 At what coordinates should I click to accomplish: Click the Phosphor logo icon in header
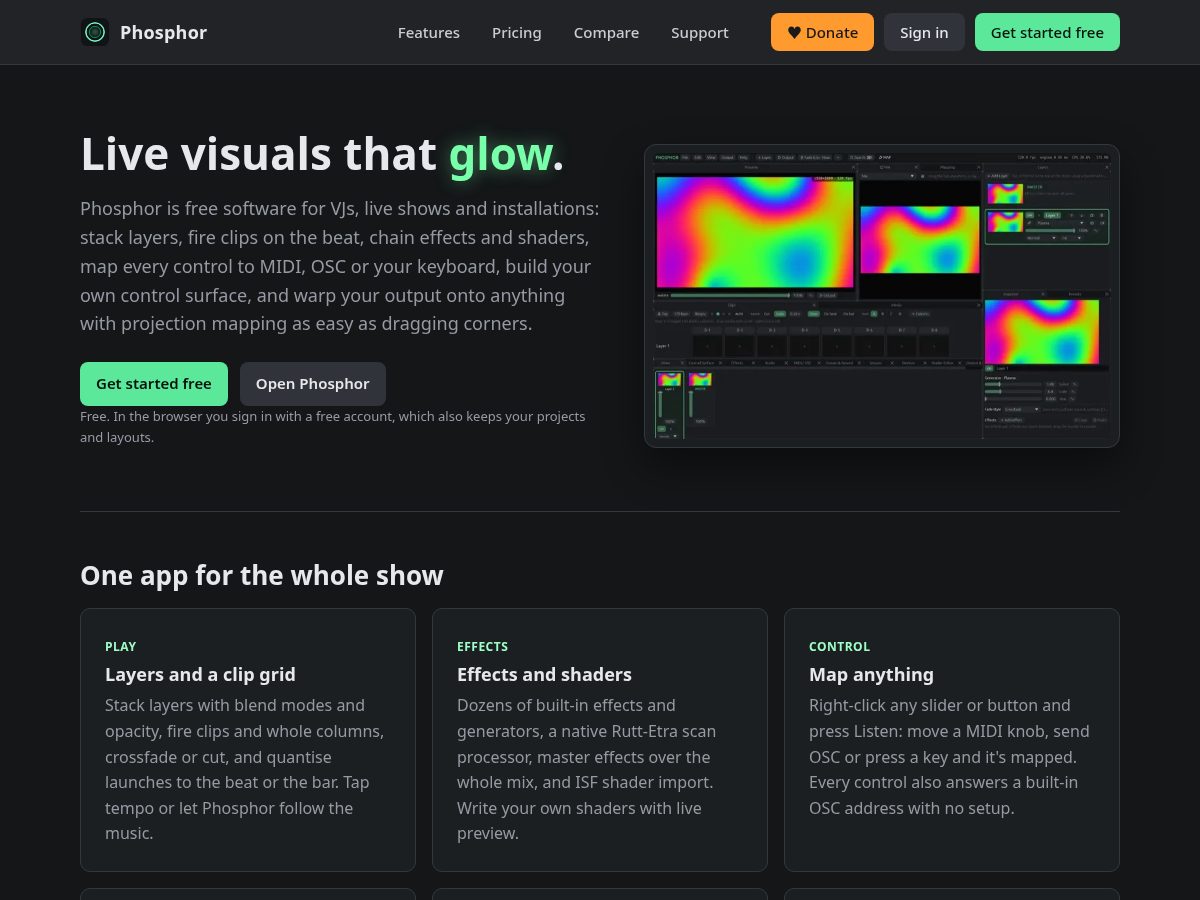click(95, 32)
